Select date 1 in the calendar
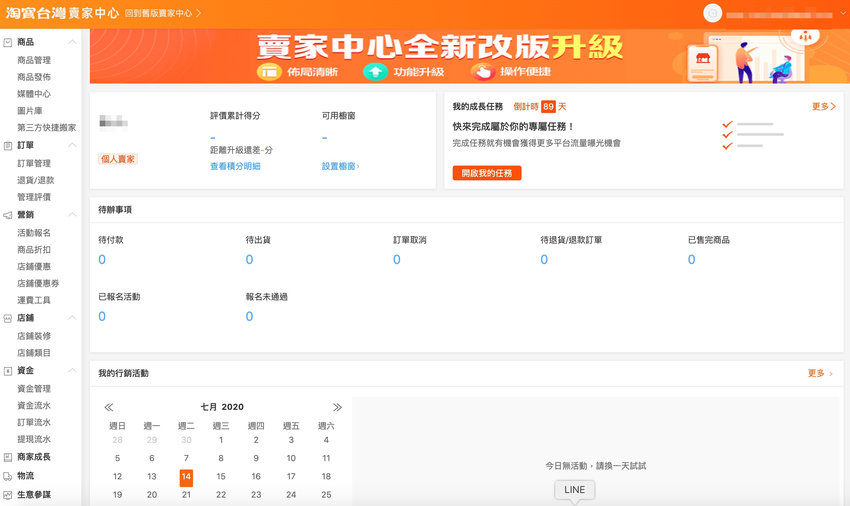The image size is (850, 506). click(221, 440)
